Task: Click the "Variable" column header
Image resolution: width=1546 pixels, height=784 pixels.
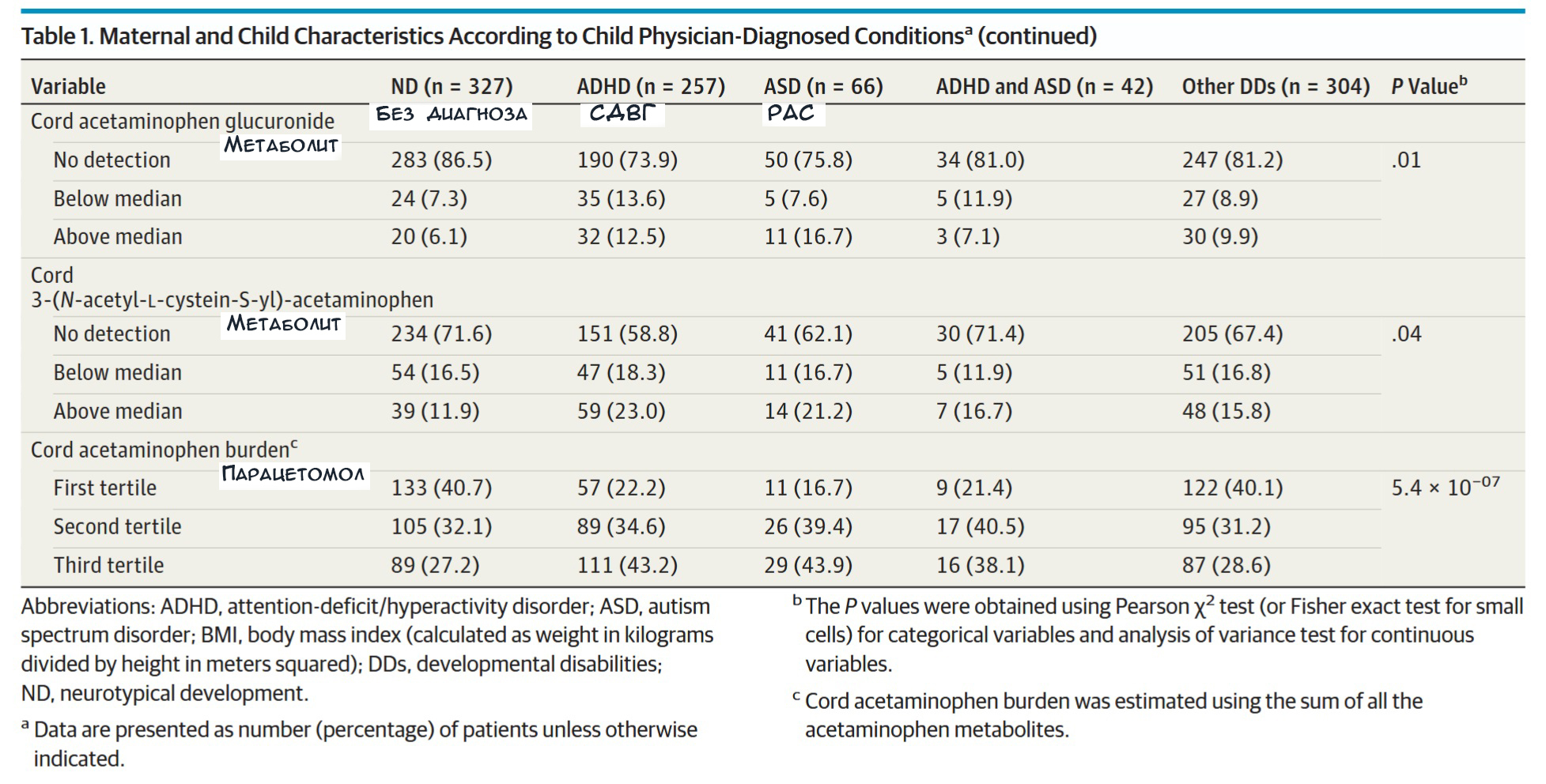Action: coord(68,86)
